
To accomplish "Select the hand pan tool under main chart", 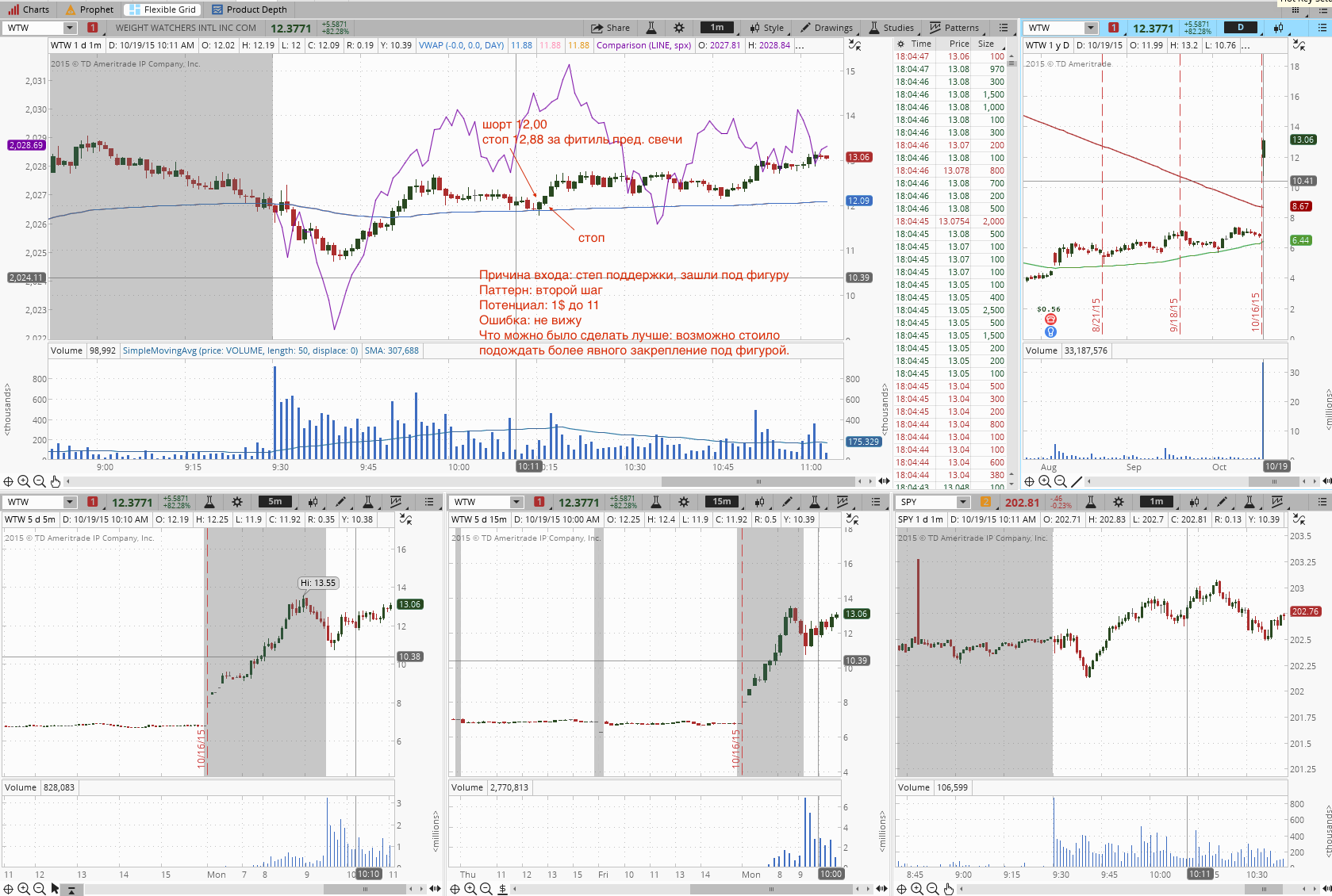I will pos(55,481).
